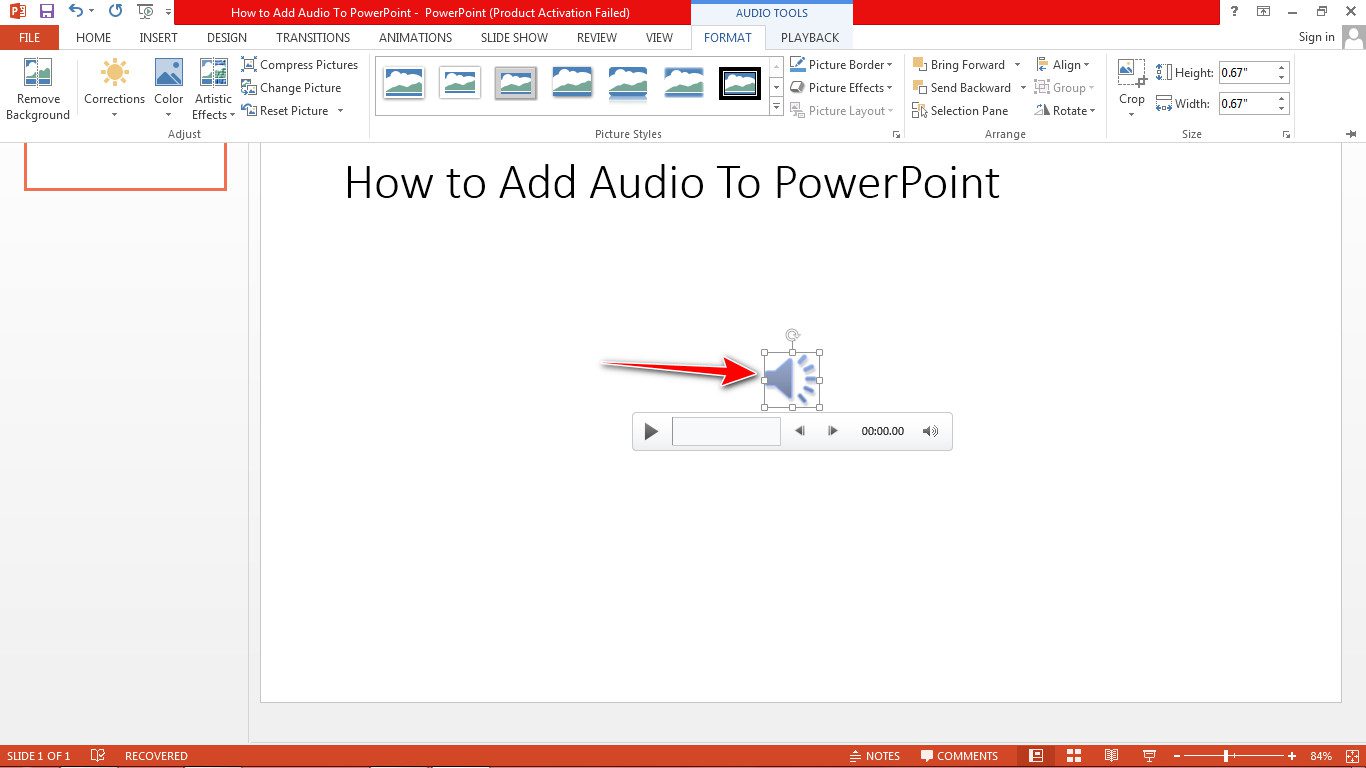Click the Undo arrow icon
1366x768 pixels.
coord(76,12)
